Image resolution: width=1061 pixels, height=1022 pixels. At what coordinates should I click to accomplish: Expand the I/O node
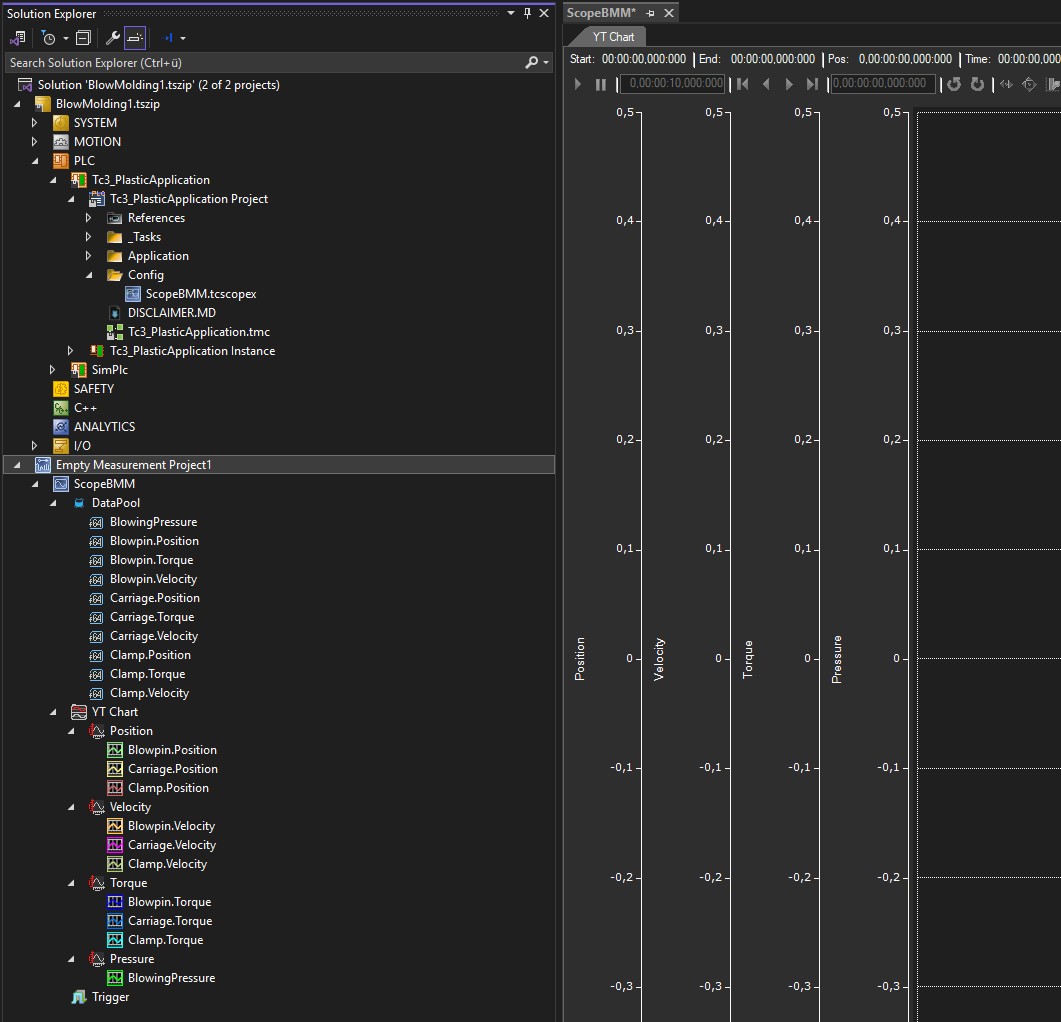[35, 445]
